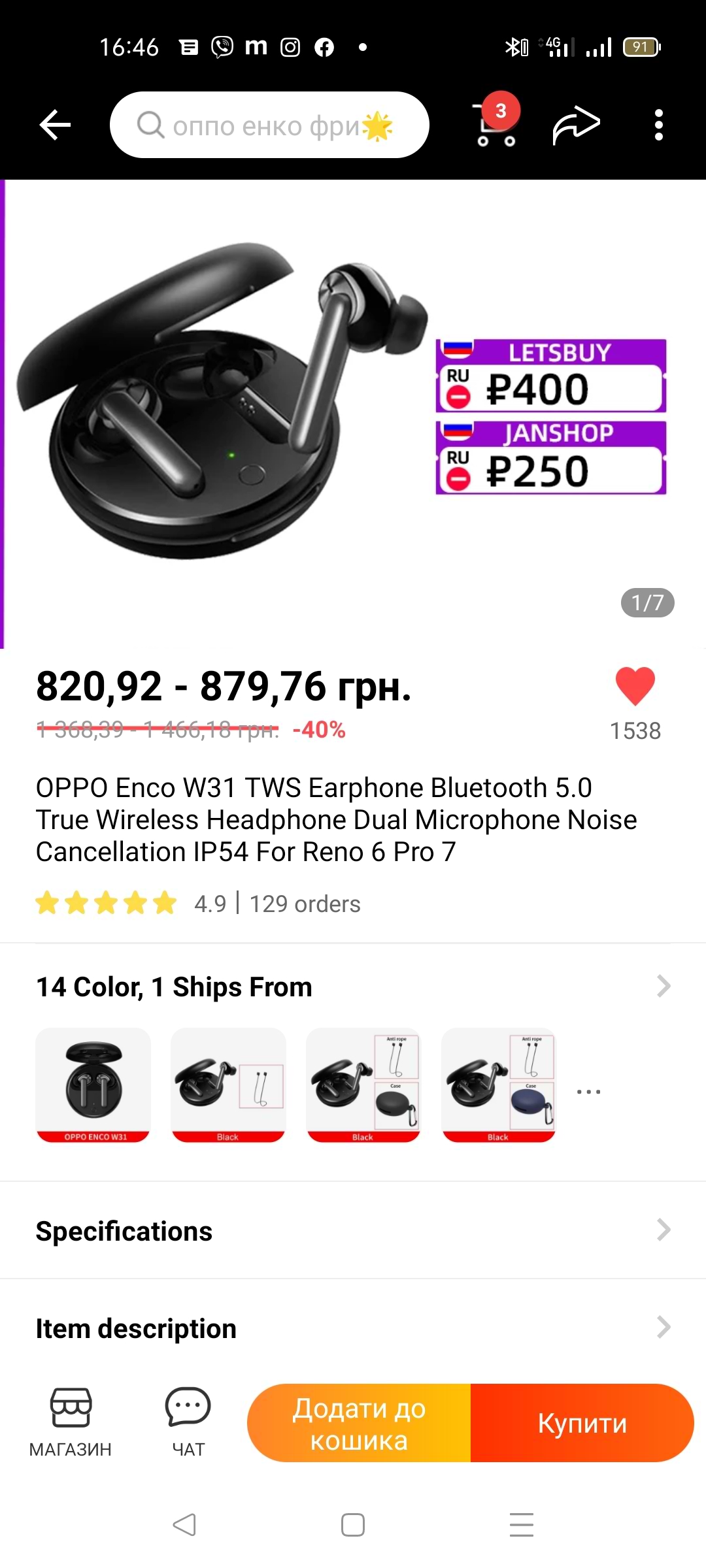Screen dimensions: 706x1568
Task: Select the OPPO ENCO W31 color thumbnail
Action: pyautogui.click(x=93, y=1085)
